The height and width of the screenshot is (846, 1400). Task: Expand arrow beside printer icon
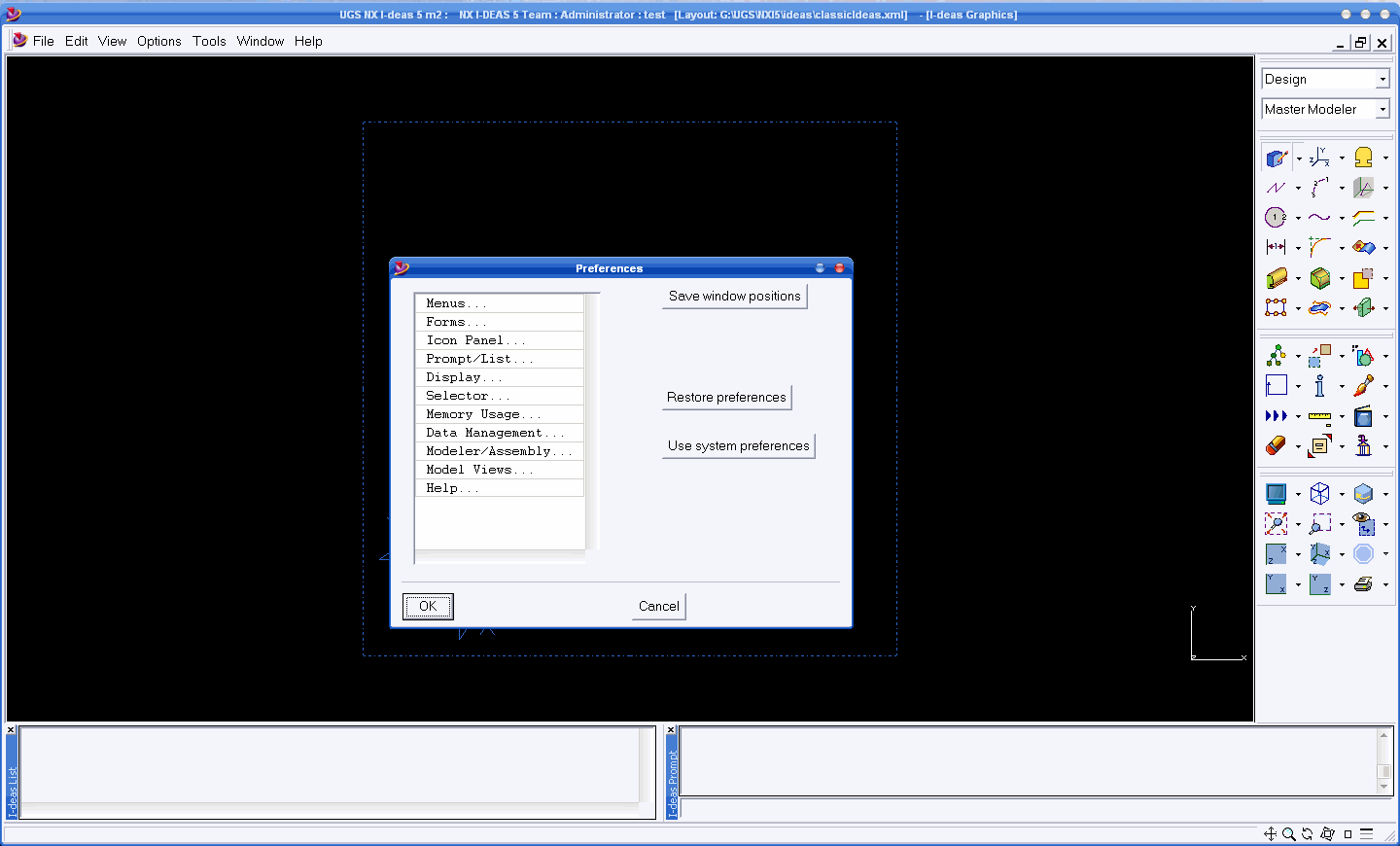pyautogui.click(x=1385, y=585)
